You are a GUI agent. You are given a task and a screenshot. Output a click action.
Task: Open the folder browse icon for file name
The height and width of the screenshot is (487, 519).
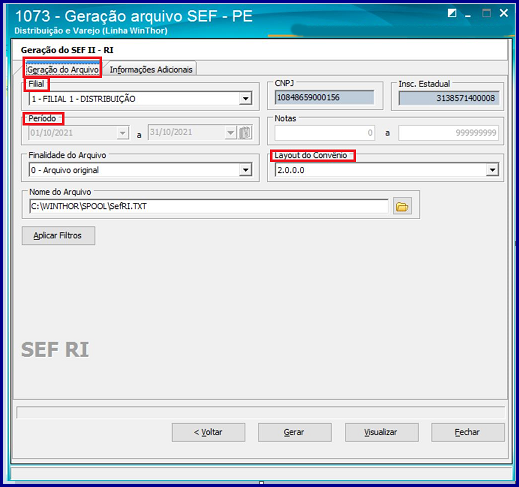click(x=402, y=206)
